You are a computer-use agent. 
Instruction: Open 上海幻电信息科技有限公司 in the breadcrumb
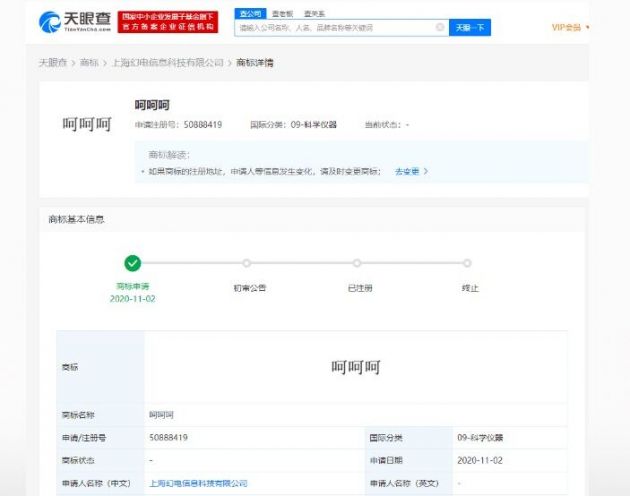(167, 63)
